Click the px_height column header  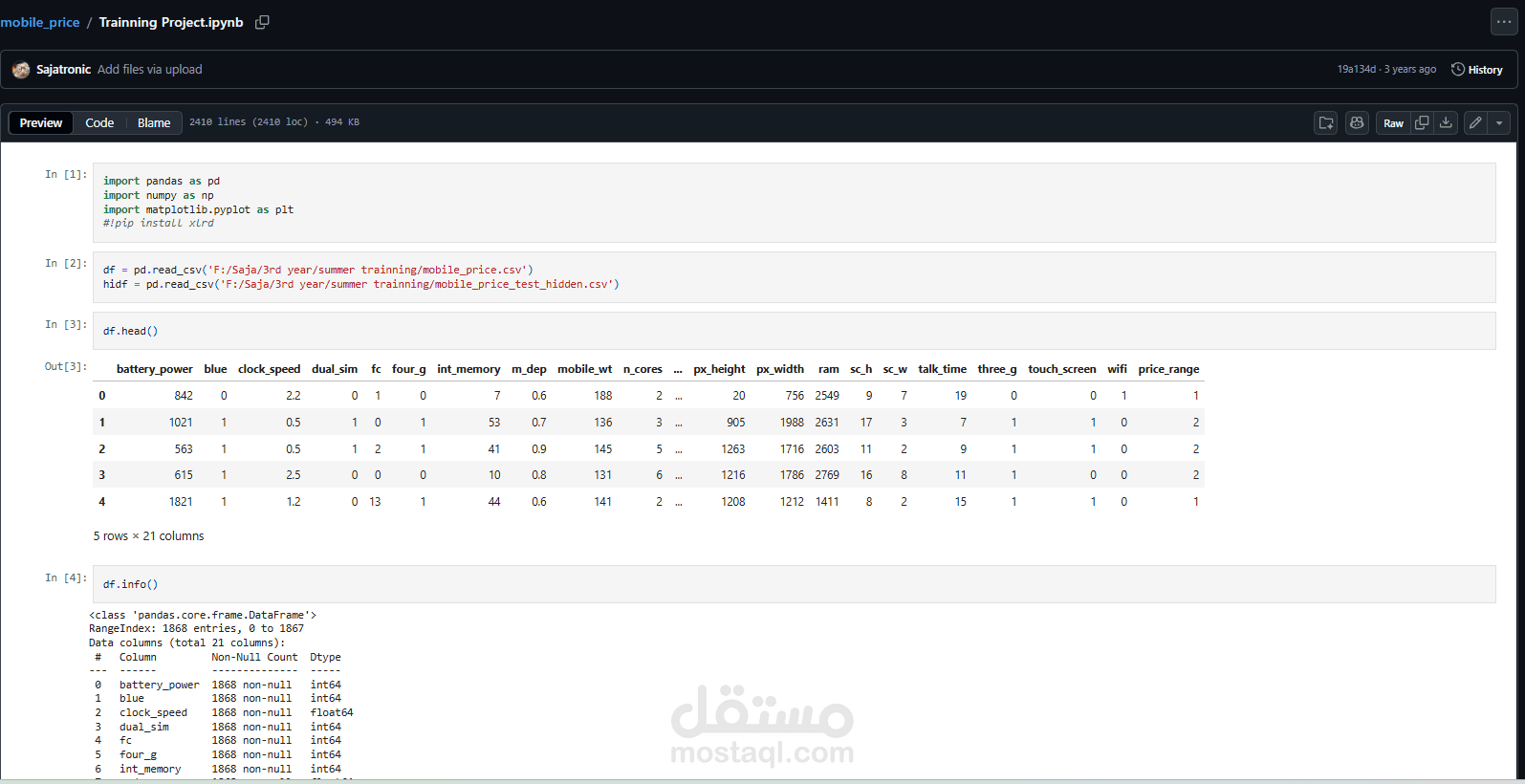[x=719, y=369]
